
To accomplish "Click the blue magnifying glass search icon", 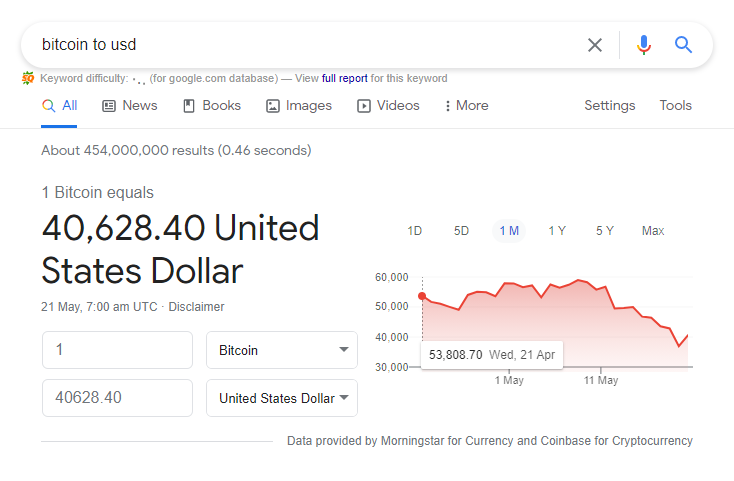I will (x=683, y=45).
